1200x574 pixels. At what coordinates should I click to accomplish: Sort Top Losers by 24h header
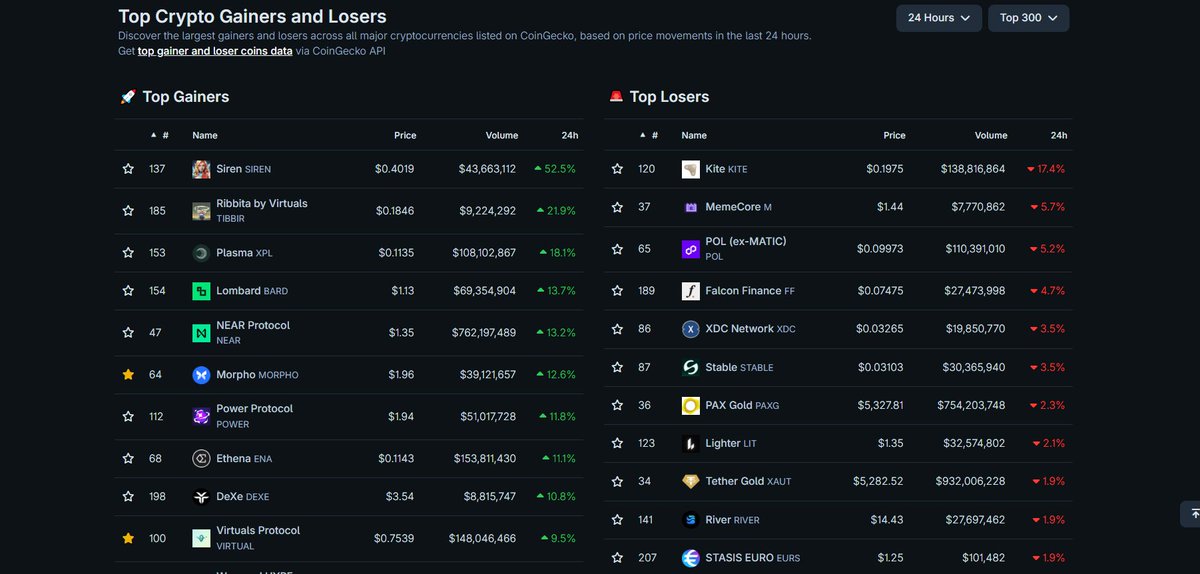click(1059, 135)
